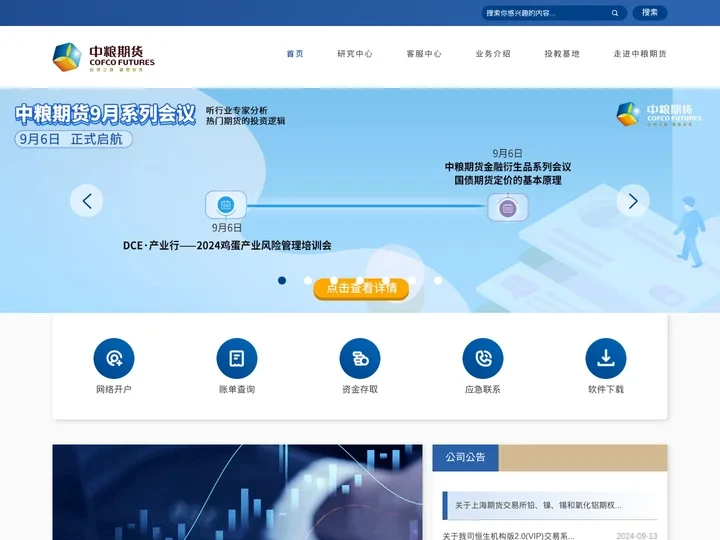Image resolution: width=720 pixels, height=540 pixels.
Task: Click the stock chart news image
Action: tap(237, 492)
